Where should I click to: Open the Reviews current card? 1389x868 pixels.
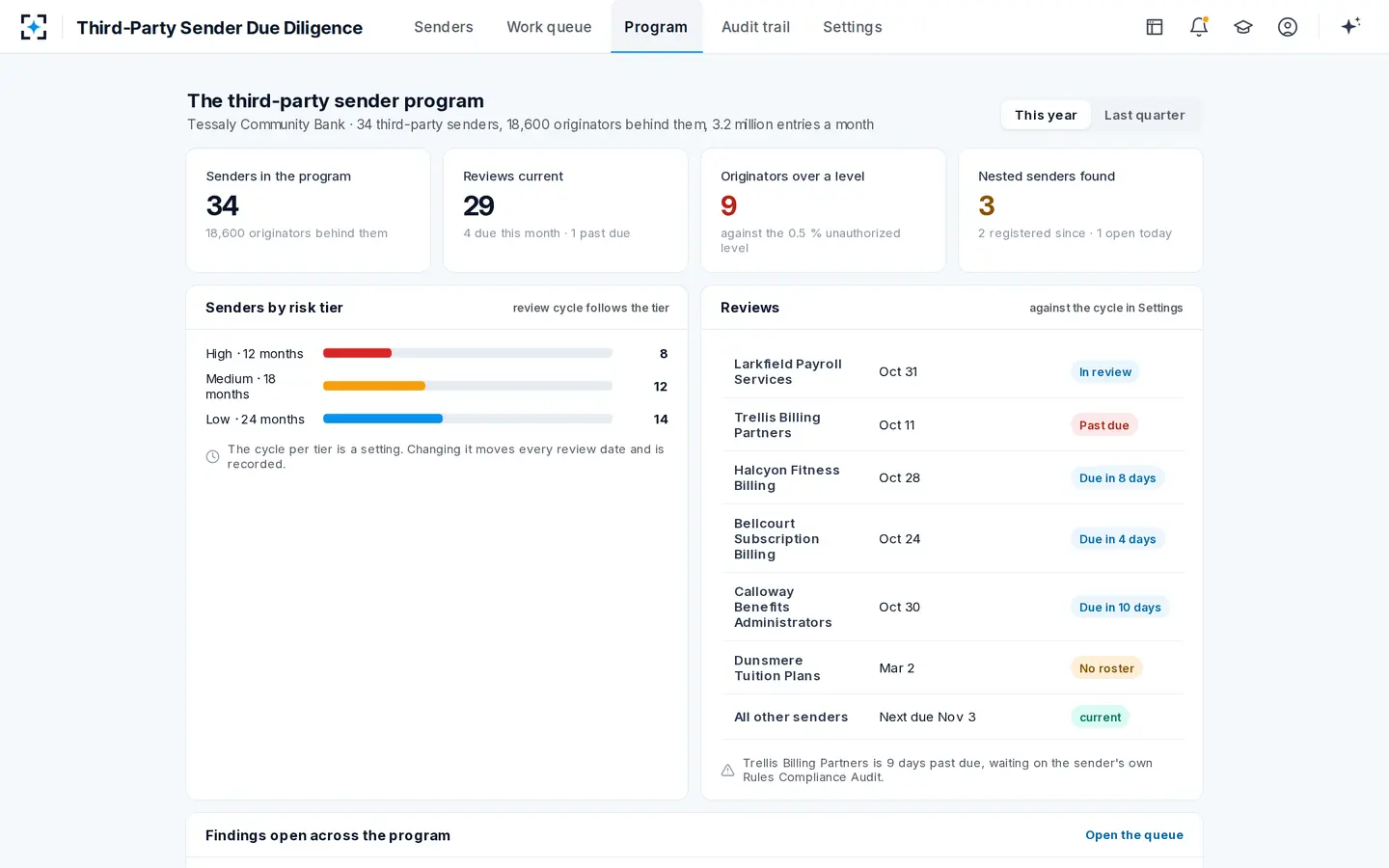pyautogui.click(x=565, y=210)
